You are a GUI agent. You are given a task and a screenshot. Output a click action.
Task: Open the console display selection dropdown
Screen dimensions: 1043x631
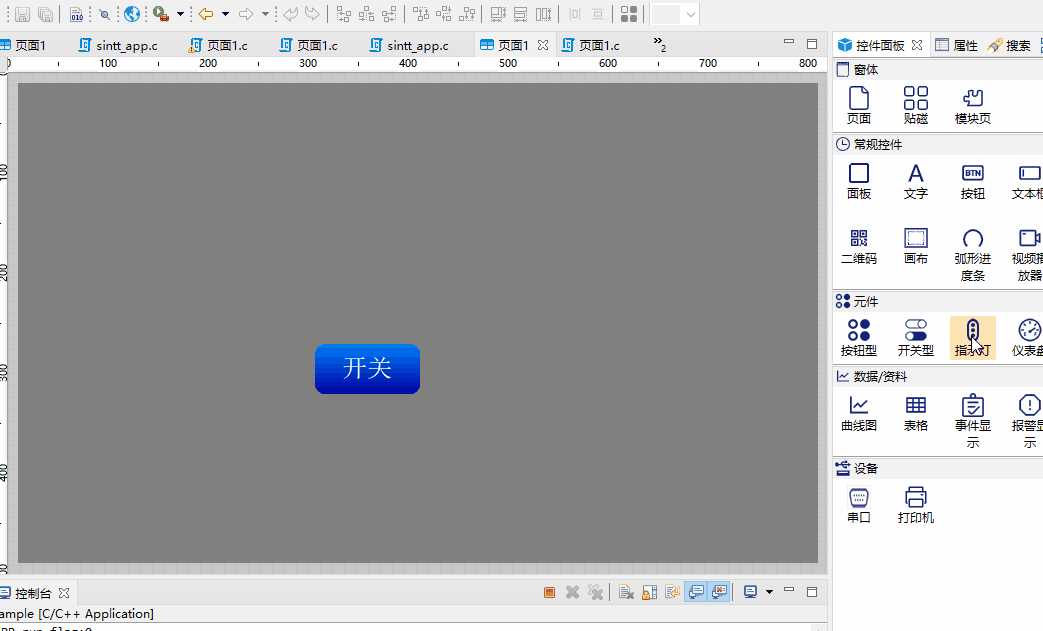click(770, 592)
